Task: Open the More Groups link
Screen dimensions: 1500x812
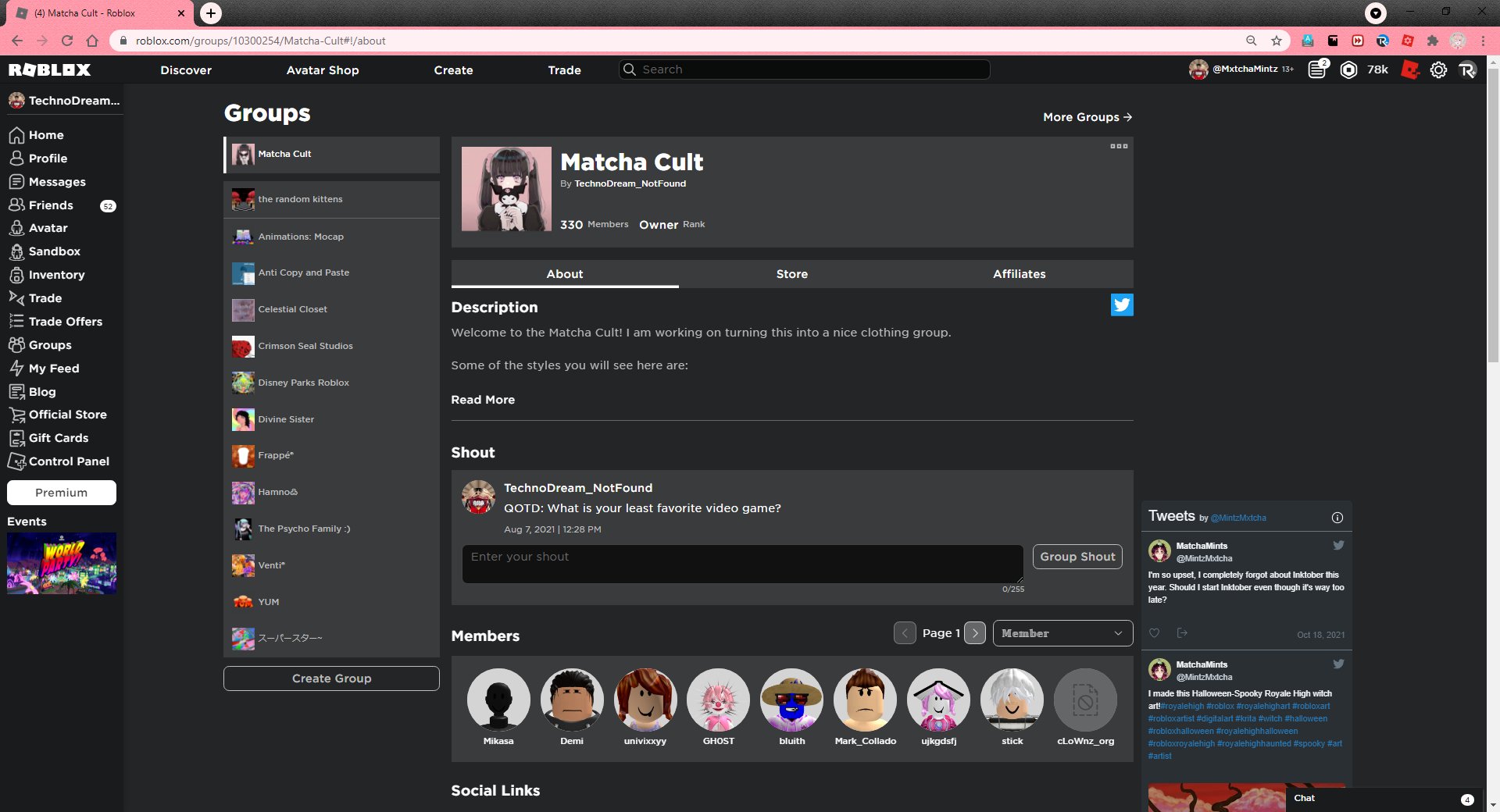Action: [1087, 117]
